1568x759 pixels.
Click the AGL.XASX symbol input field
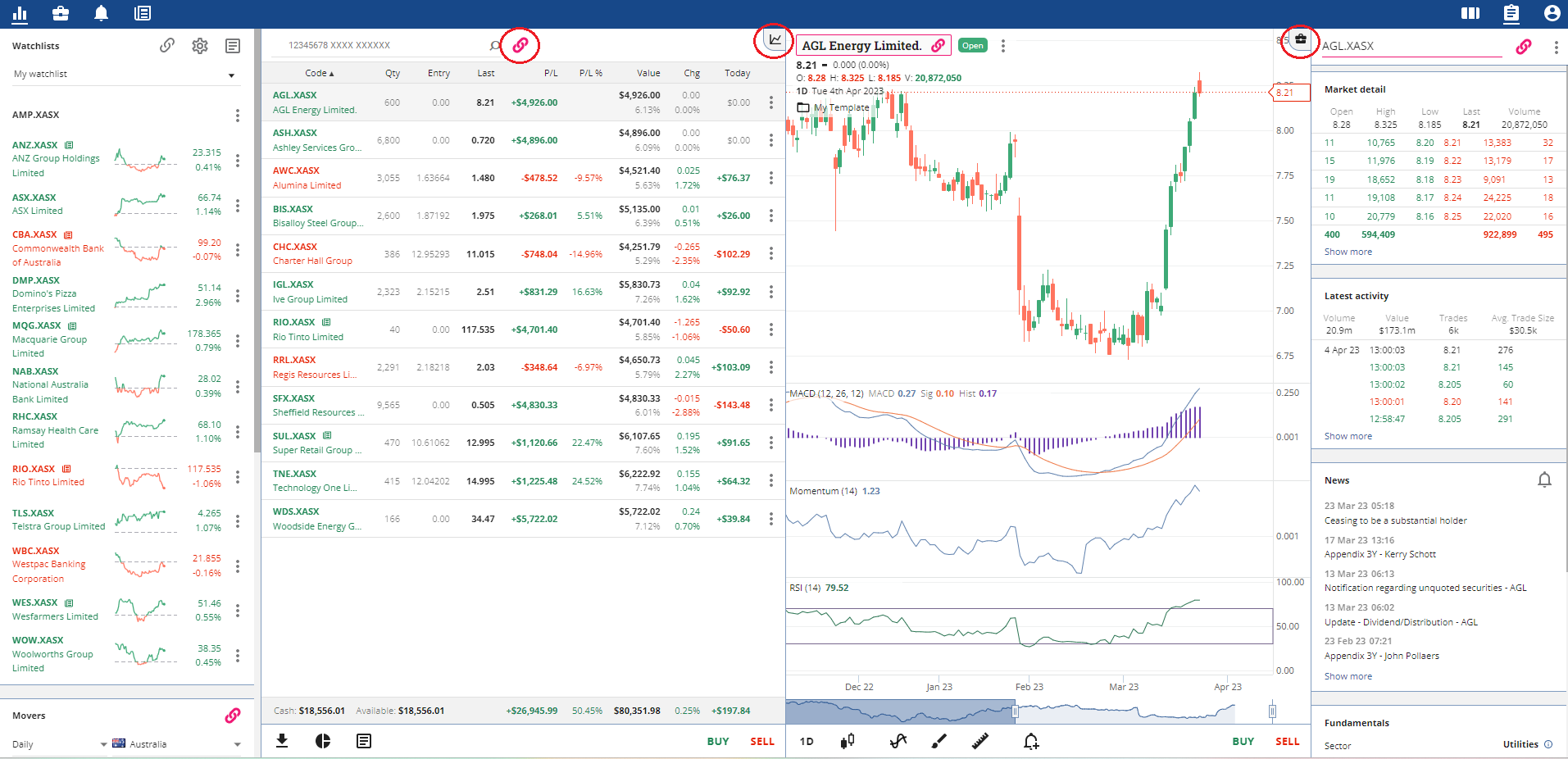point(1411,47)
